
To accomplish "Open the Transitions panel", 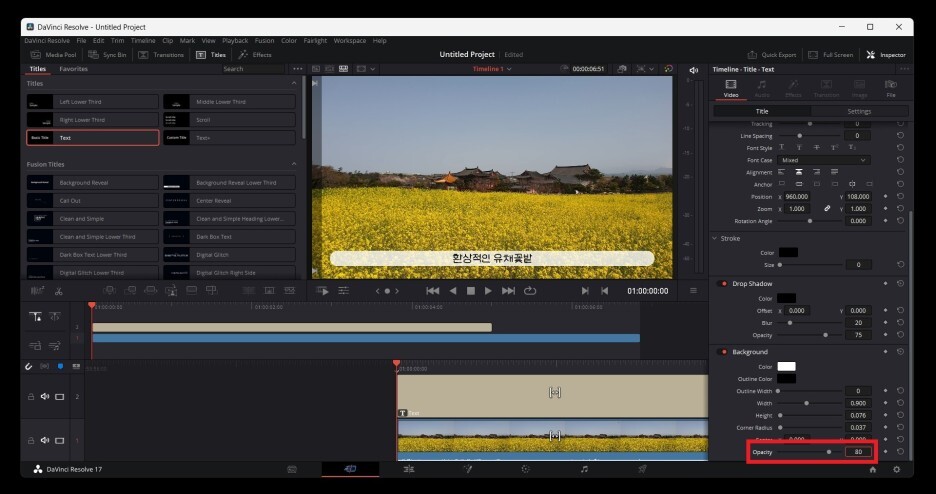I will [x=161, y=55].
